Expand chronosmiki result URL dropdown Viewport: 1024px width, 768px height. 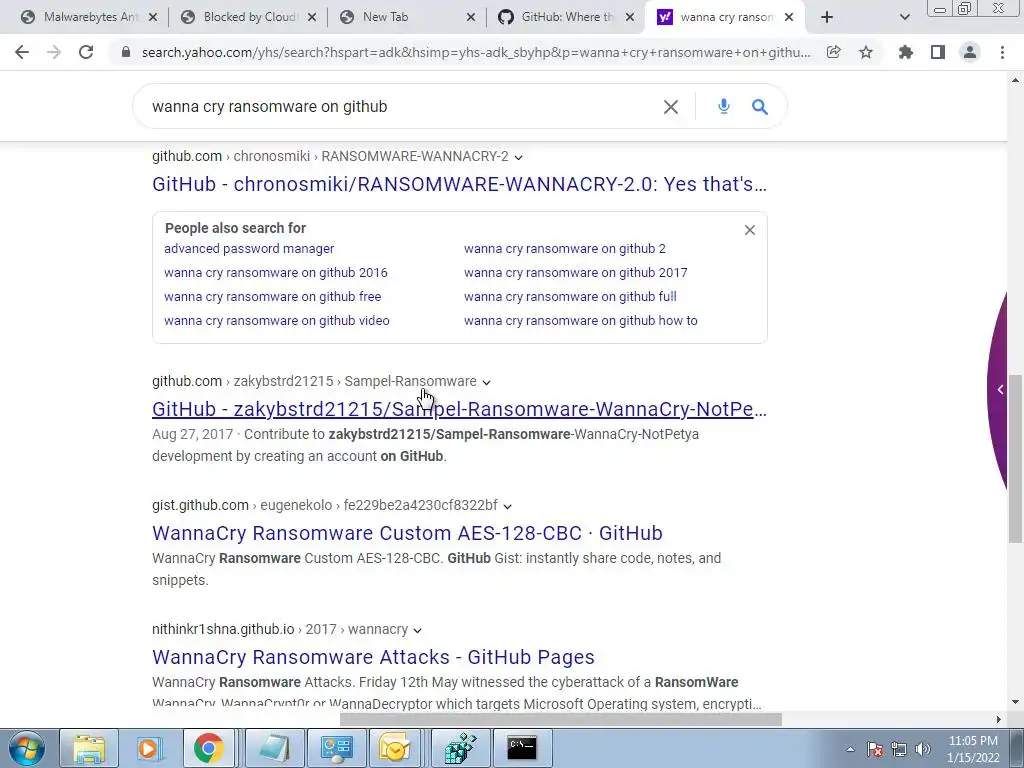(x=519, y=157)
